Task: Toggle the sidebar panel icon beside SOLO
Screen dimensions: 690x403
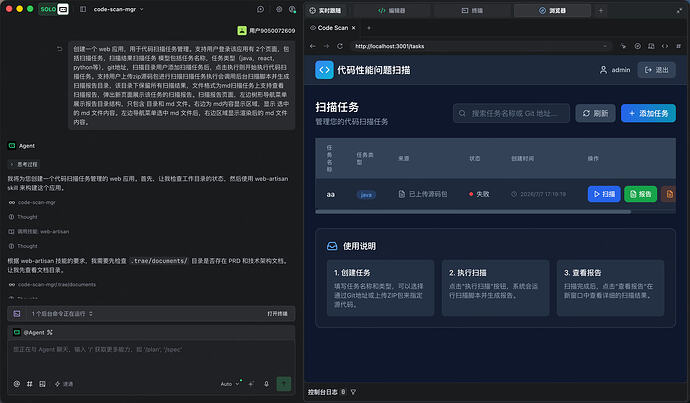Action: coord(83,9)
